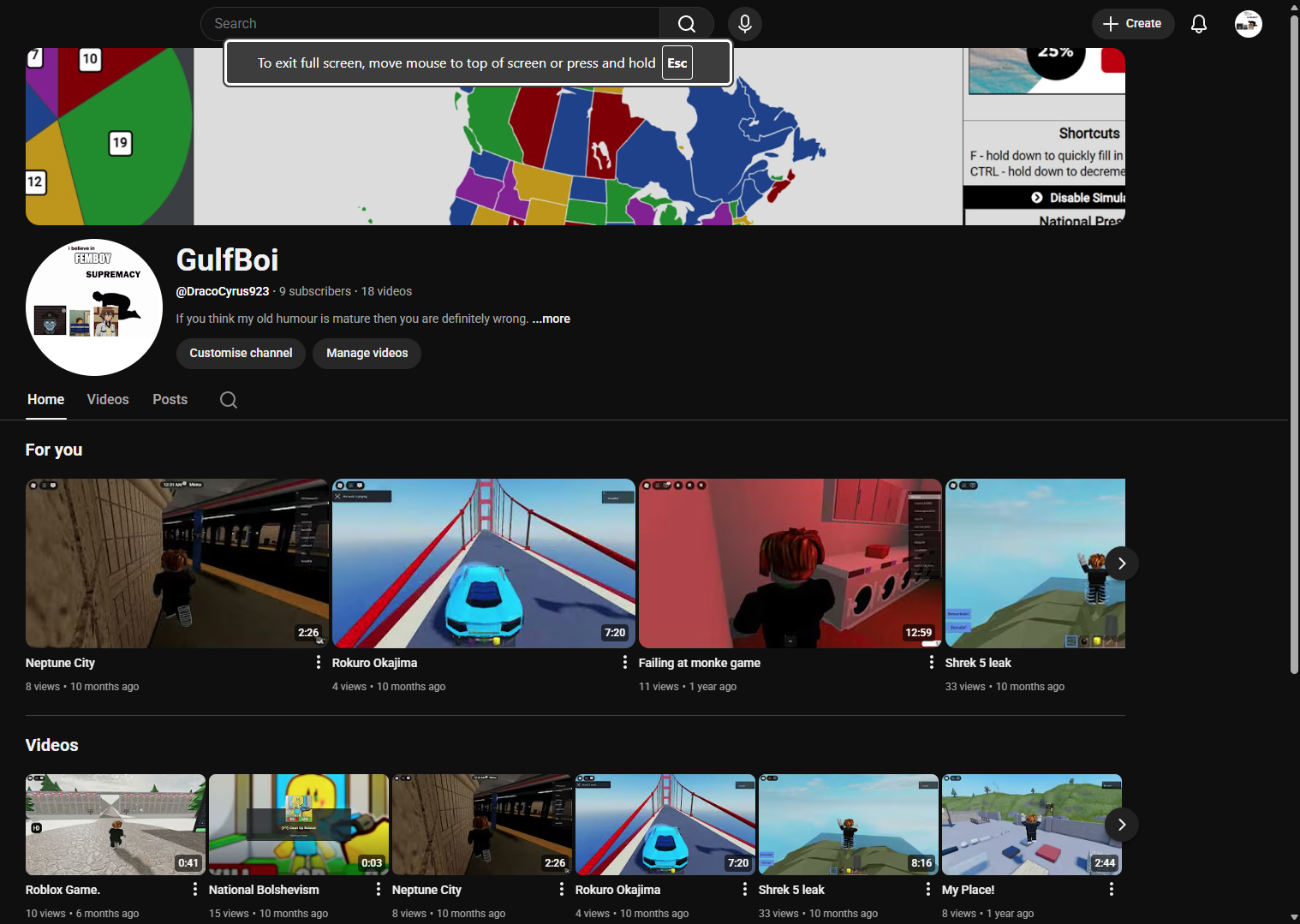Click the Customise channel button
Screen dimensions: 1300x924
(241, 353)
